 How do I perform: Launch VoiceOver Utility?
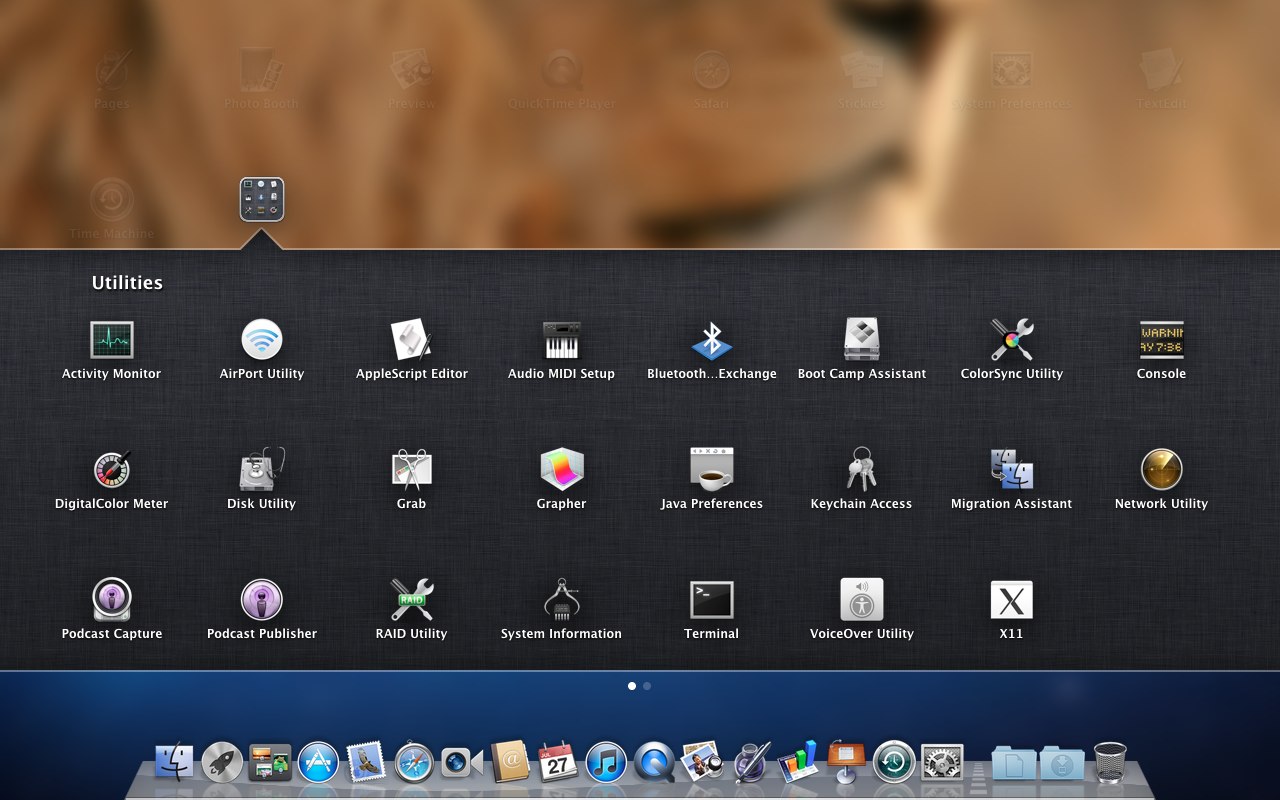pos(862,600)
